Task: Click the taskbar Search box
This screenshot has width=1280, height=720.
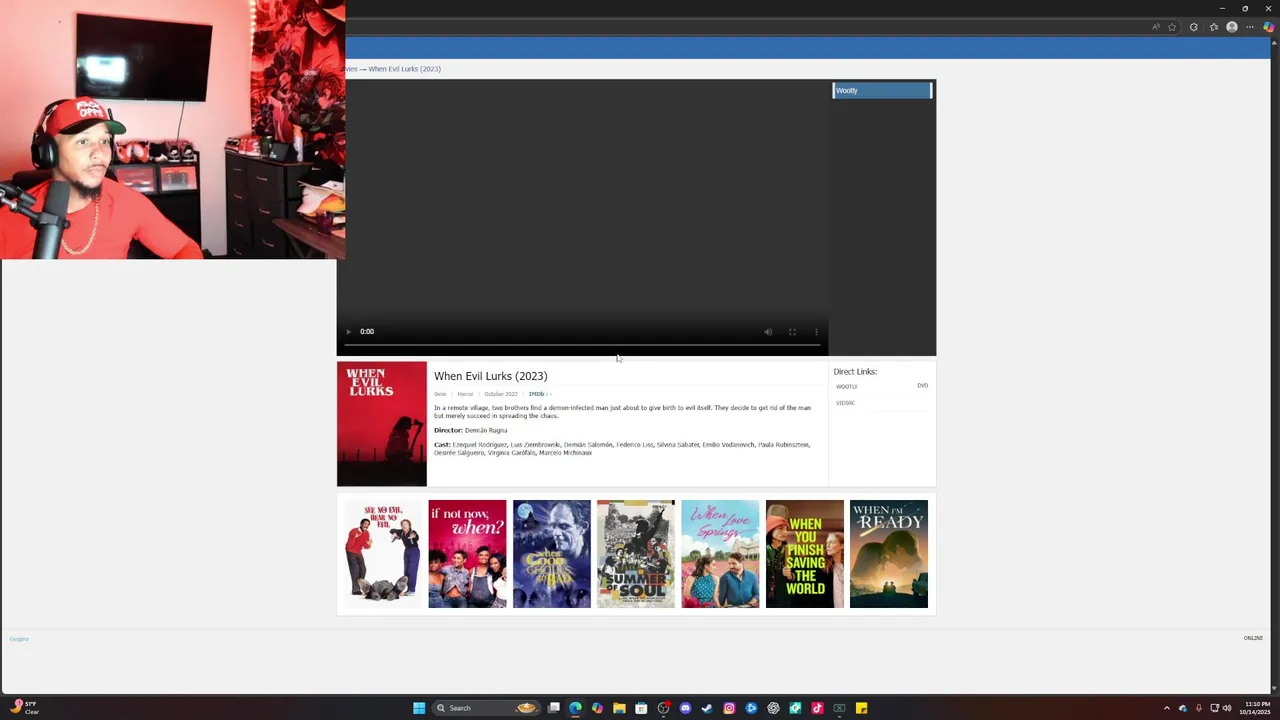Action: [x=486, y=708]
